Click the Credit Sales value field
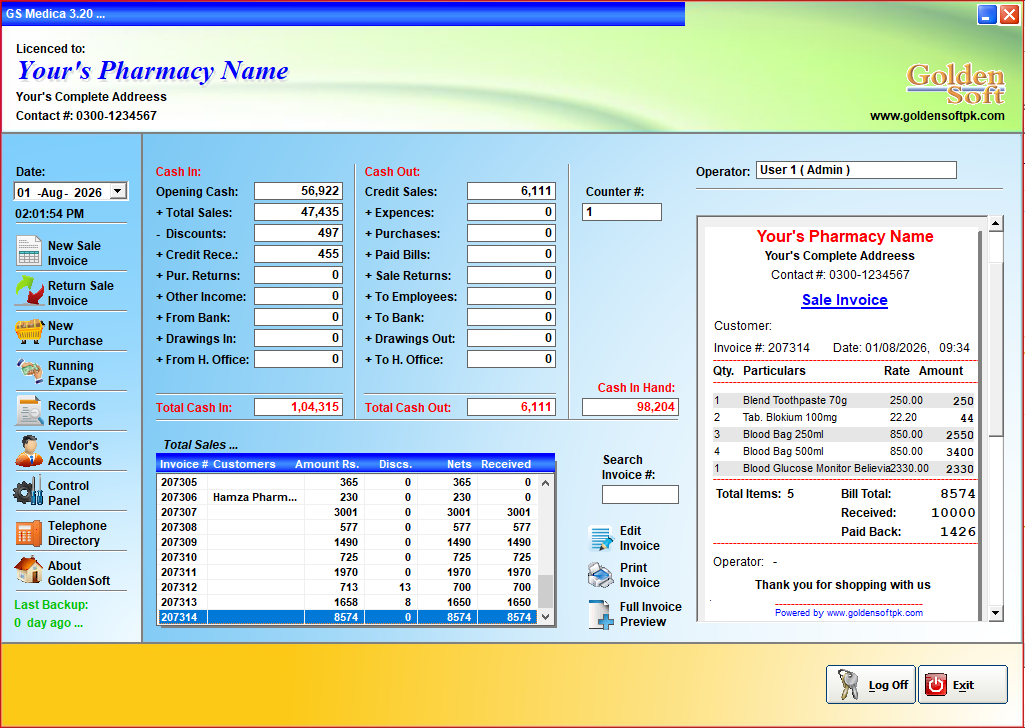 pos(511,191)
